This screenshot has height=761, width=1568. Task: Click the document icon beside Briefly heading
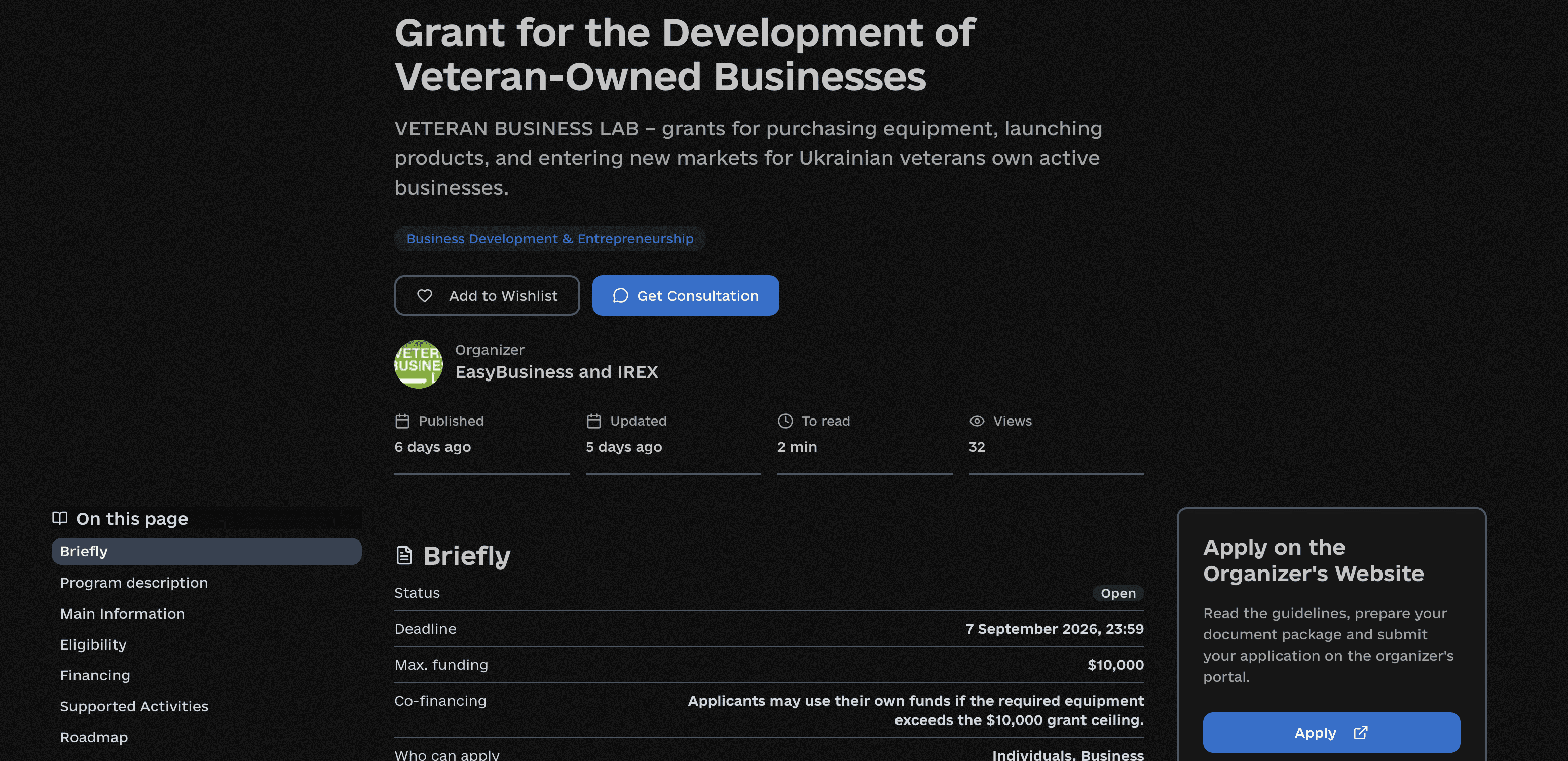pos(404,555)
